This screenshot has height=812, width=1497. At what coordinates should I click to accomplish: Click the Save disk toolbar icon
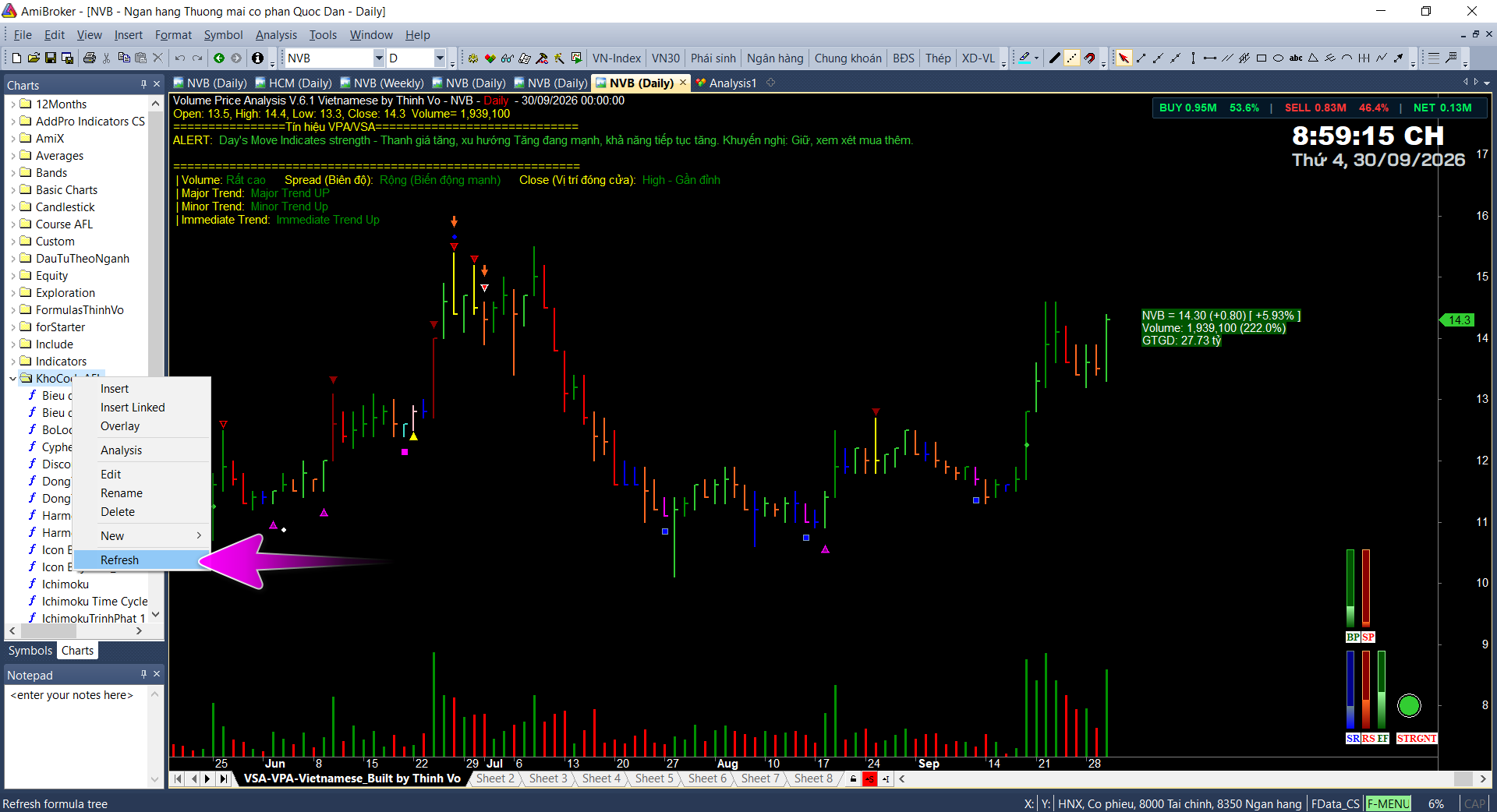[51, 58]
